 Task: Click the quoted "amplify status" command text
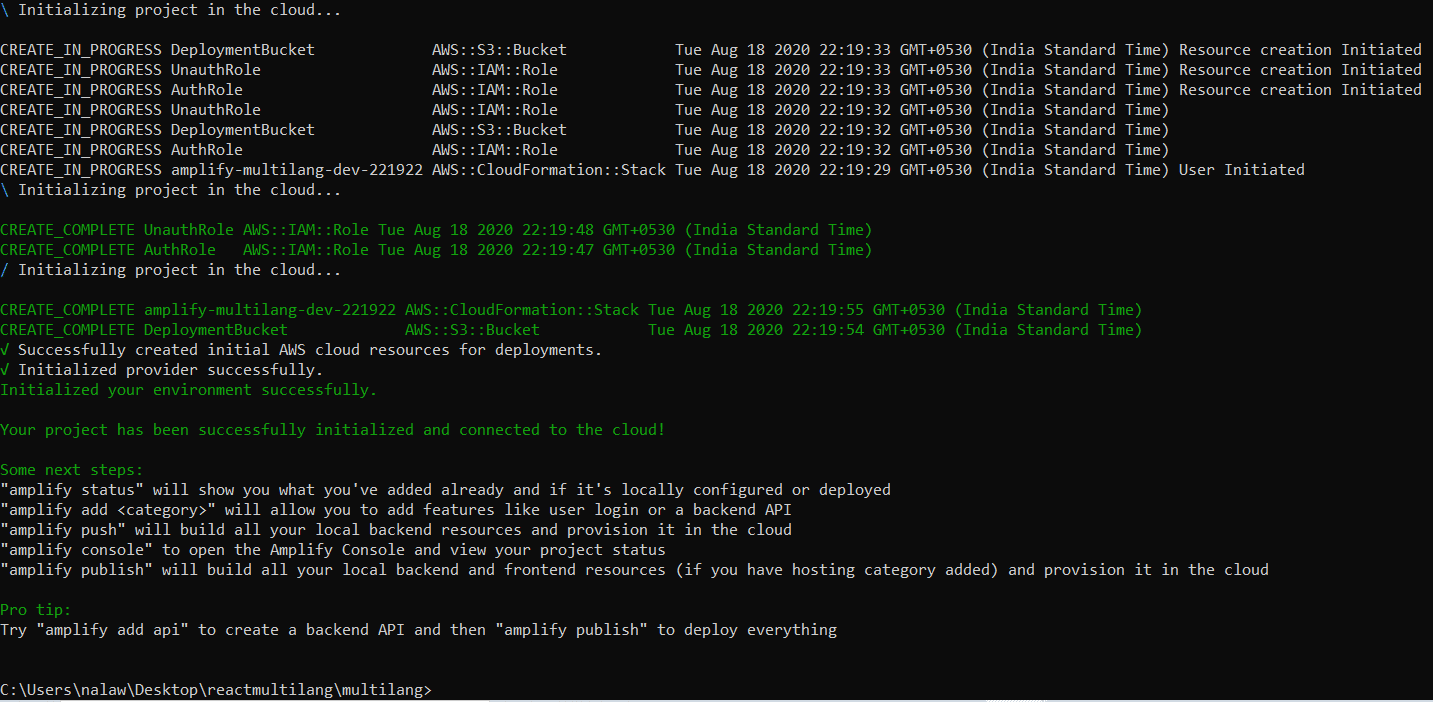[67, 490]
